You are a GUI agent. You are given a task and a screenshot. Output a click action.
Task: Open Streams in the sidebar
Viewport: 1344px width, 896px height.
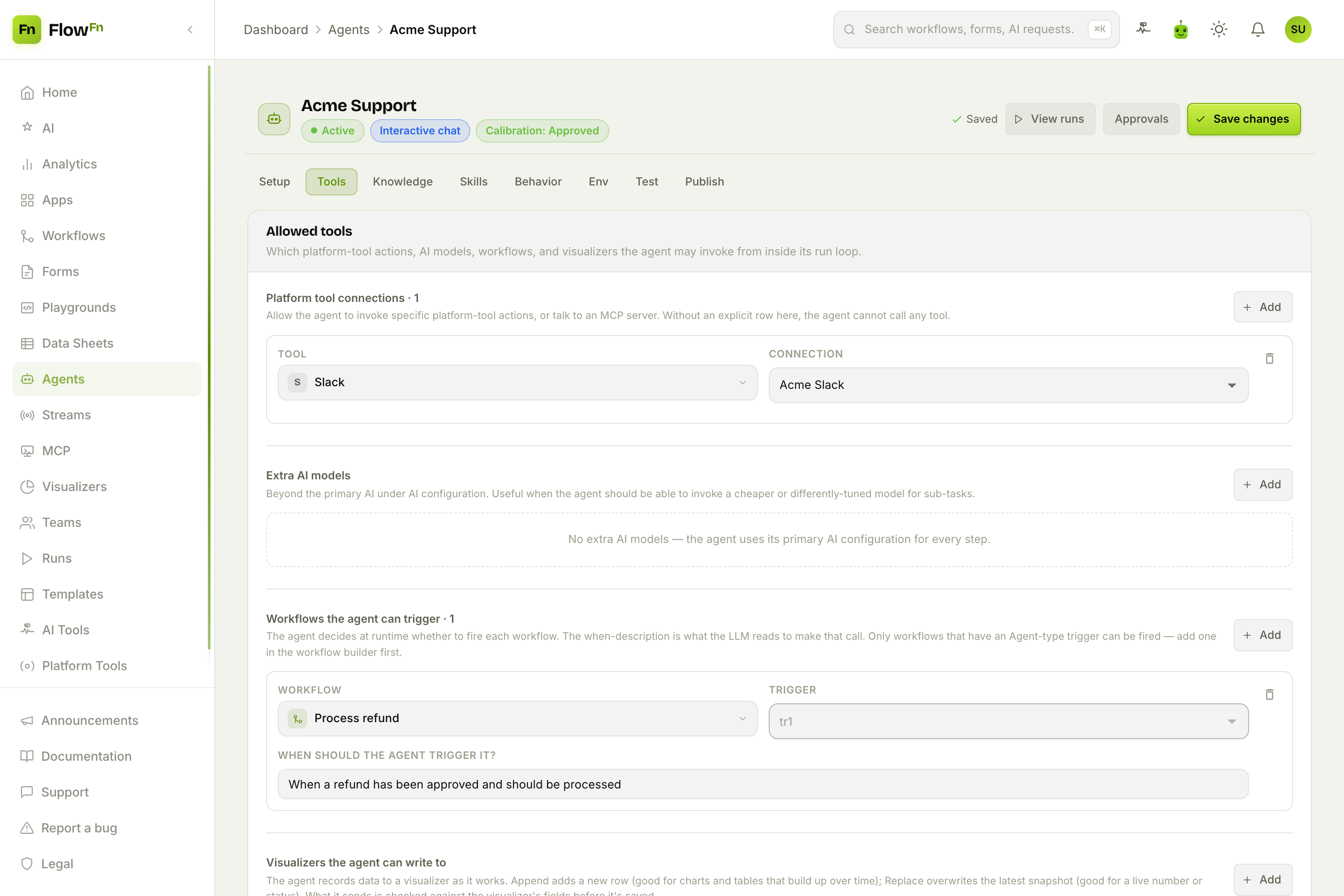coord(107,415)
